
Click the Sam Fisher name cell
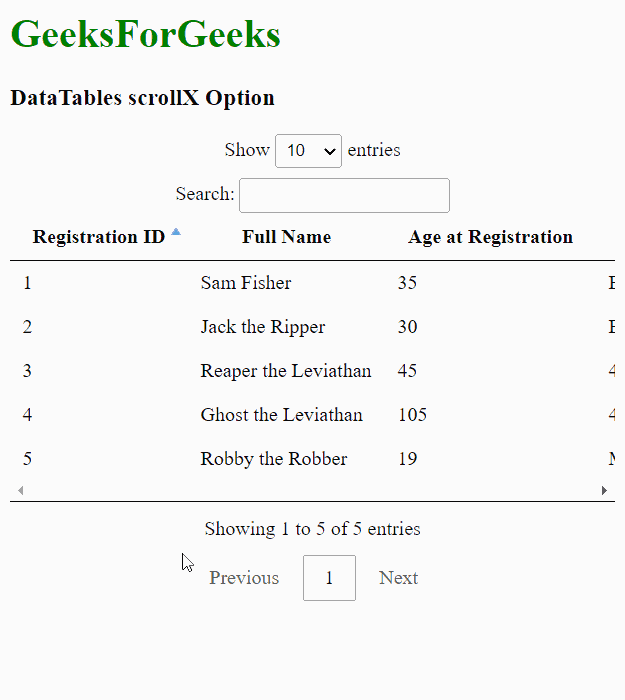[x=246, y=283]
